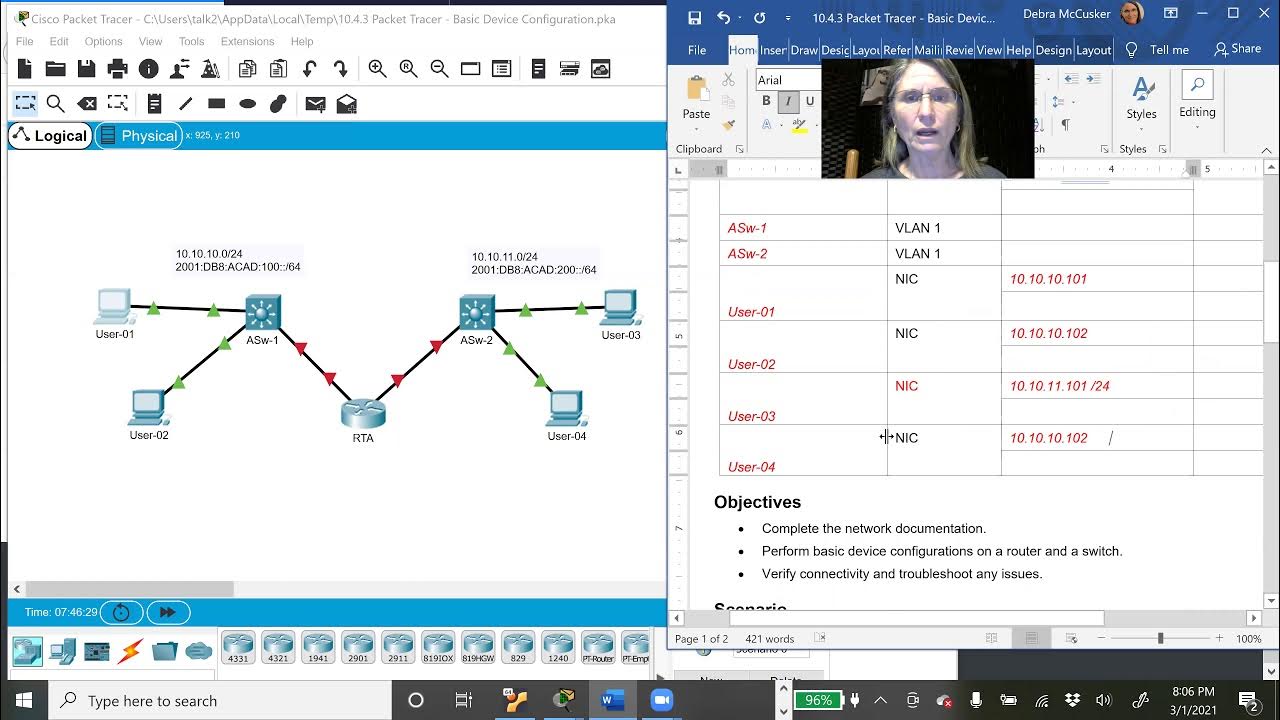Open the Styles pane launcher
Viewport: 1280px width, 720px height.
1161,149
